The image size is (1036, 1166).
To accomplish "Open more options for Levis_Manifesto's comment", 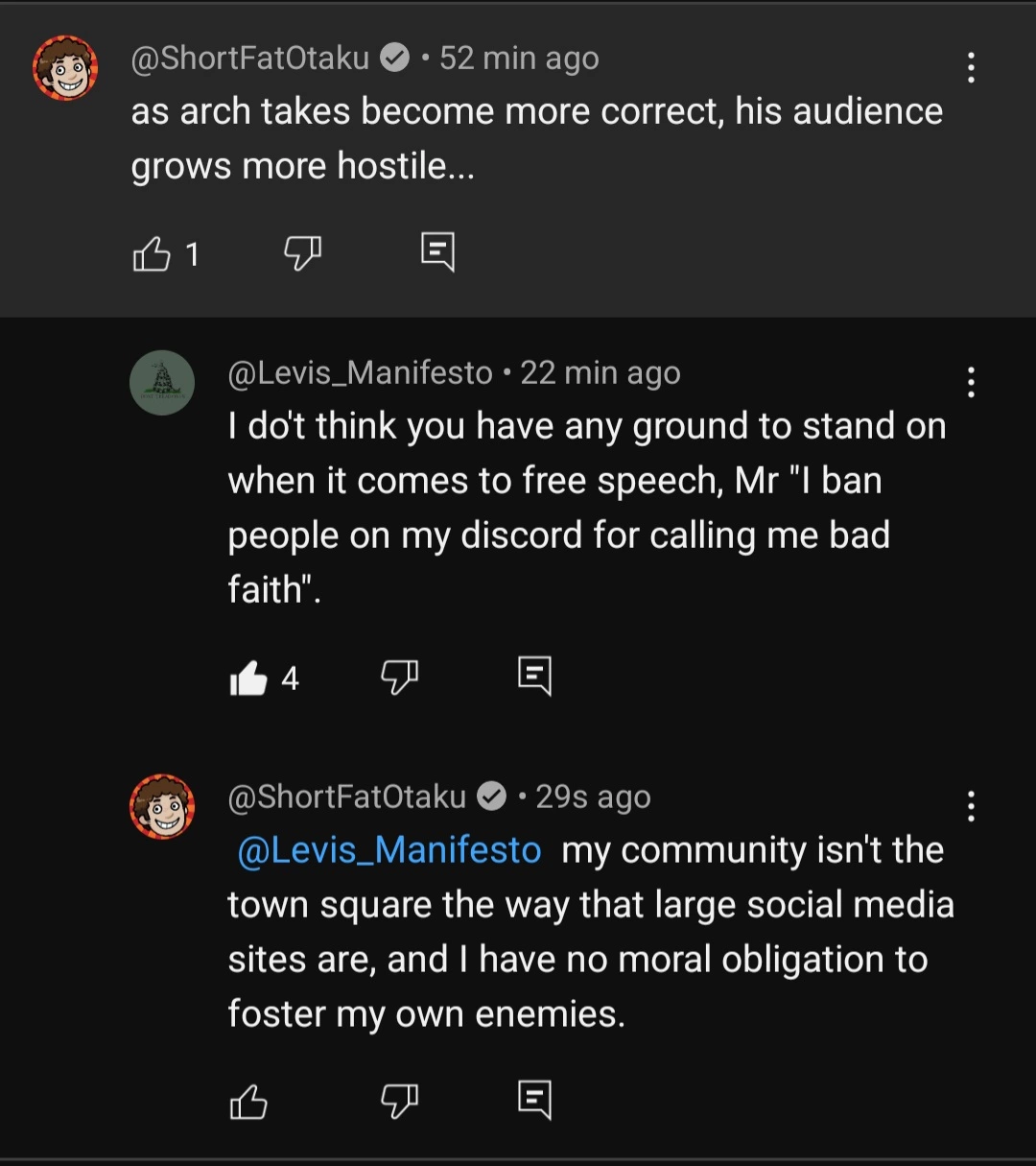I will [x=971, y=382].
